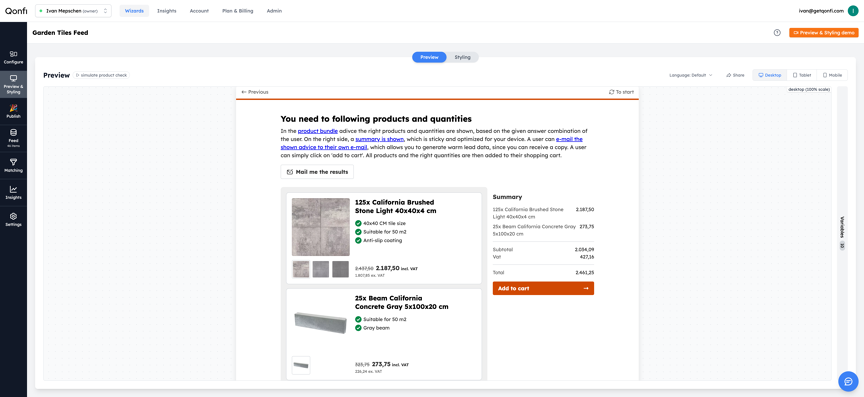The image size is (864, 397).
Task: Open the Insights top menu
Action: point(166,10)
